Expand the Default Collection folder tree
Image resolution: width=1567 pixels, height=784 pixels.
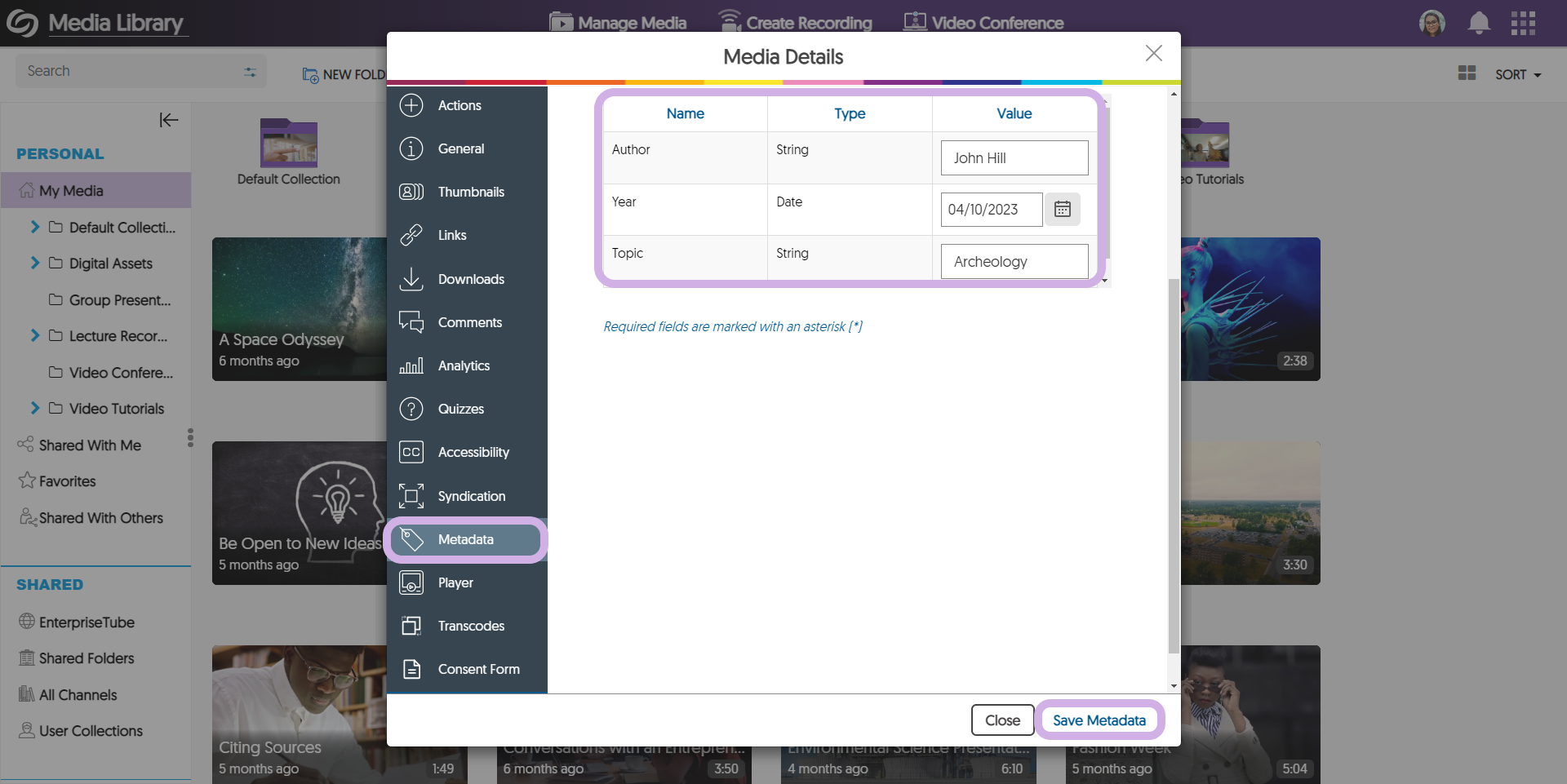coord(35,227)
